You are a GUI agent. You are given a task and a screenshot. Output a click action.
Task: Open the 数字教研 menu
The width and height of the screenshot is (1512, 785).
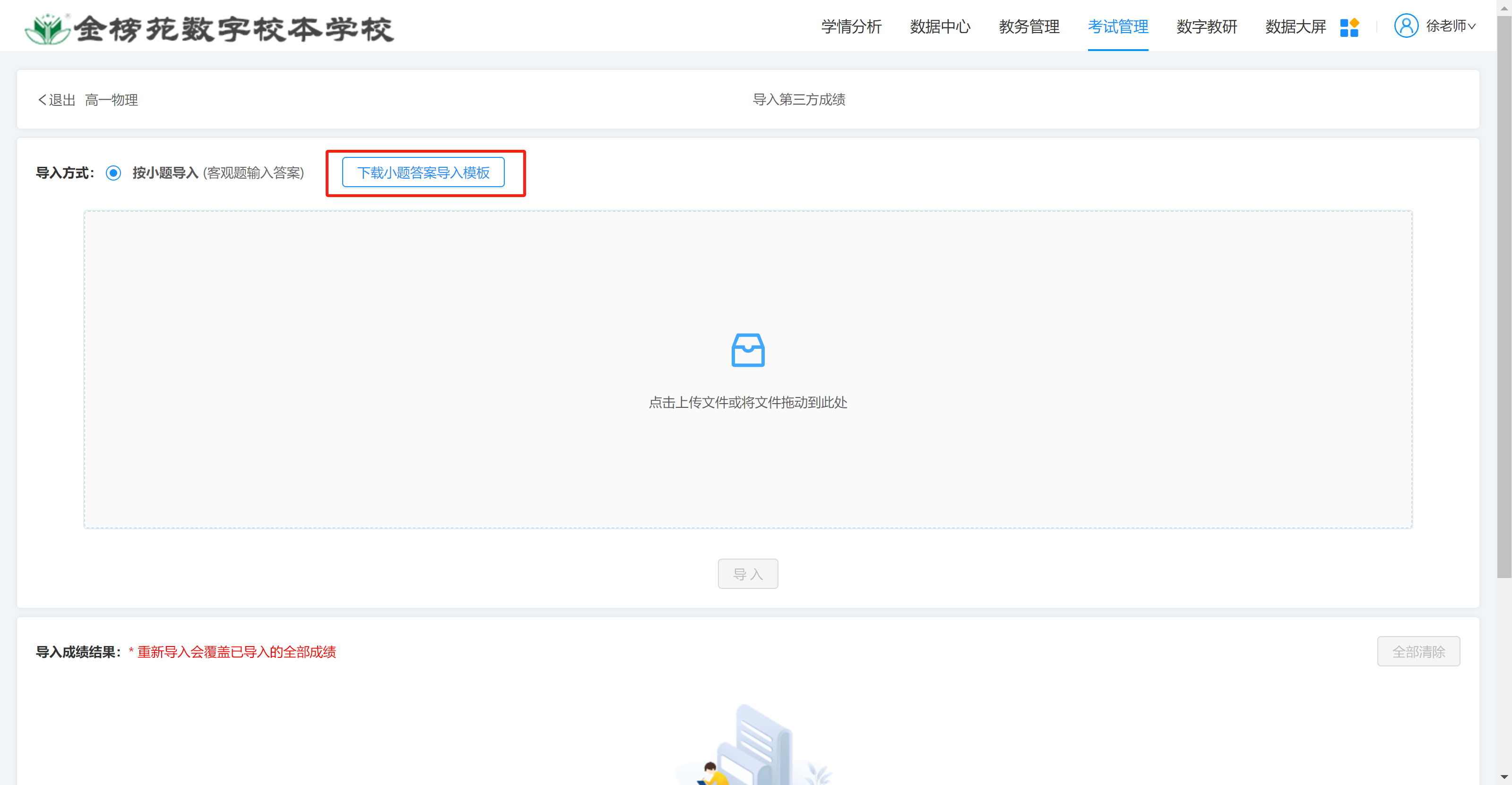(1207, 26)
